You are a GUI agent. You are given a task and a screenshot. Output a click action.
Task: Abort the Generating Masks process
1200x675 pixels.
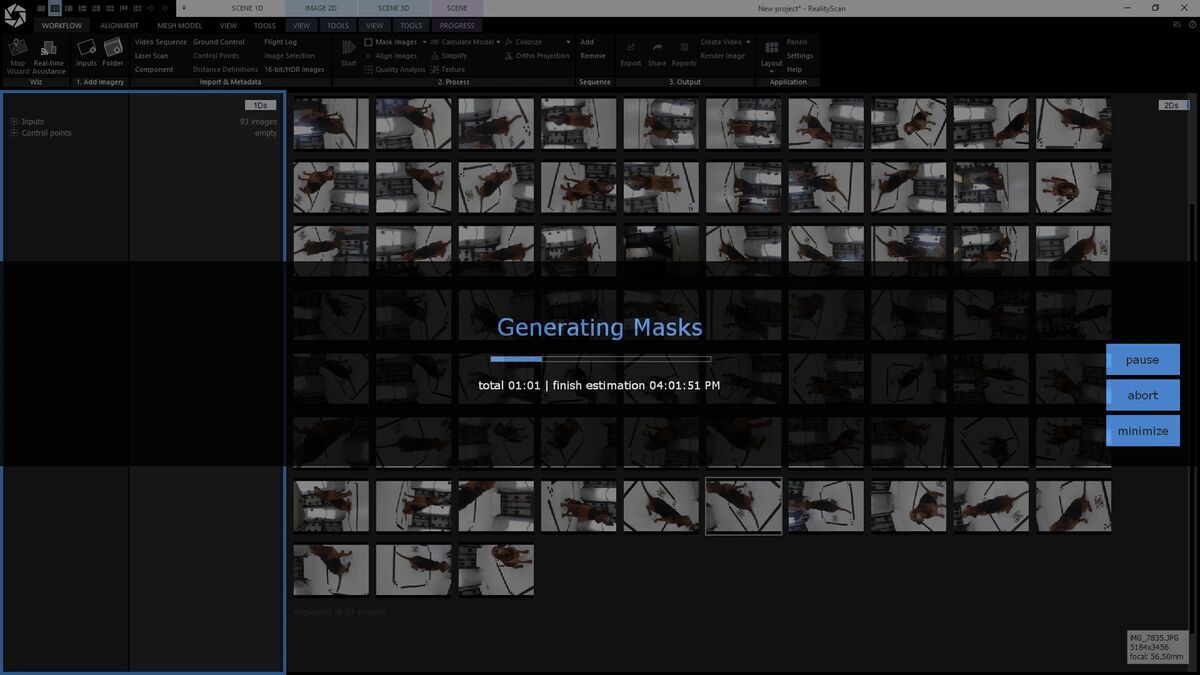[1142, 395]
